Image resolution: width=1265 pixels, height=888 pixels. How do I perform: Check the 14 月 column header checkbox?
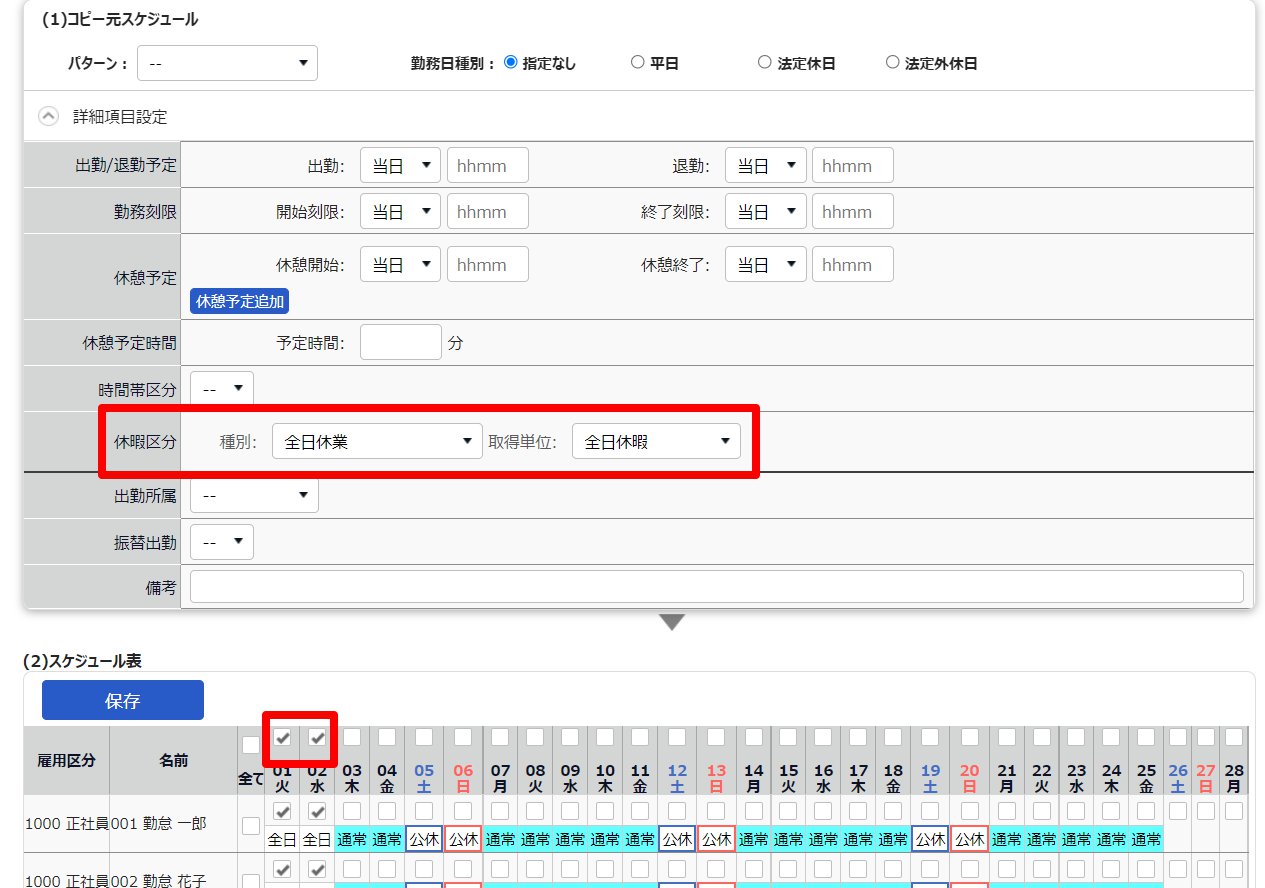click(x=754, y=737)
